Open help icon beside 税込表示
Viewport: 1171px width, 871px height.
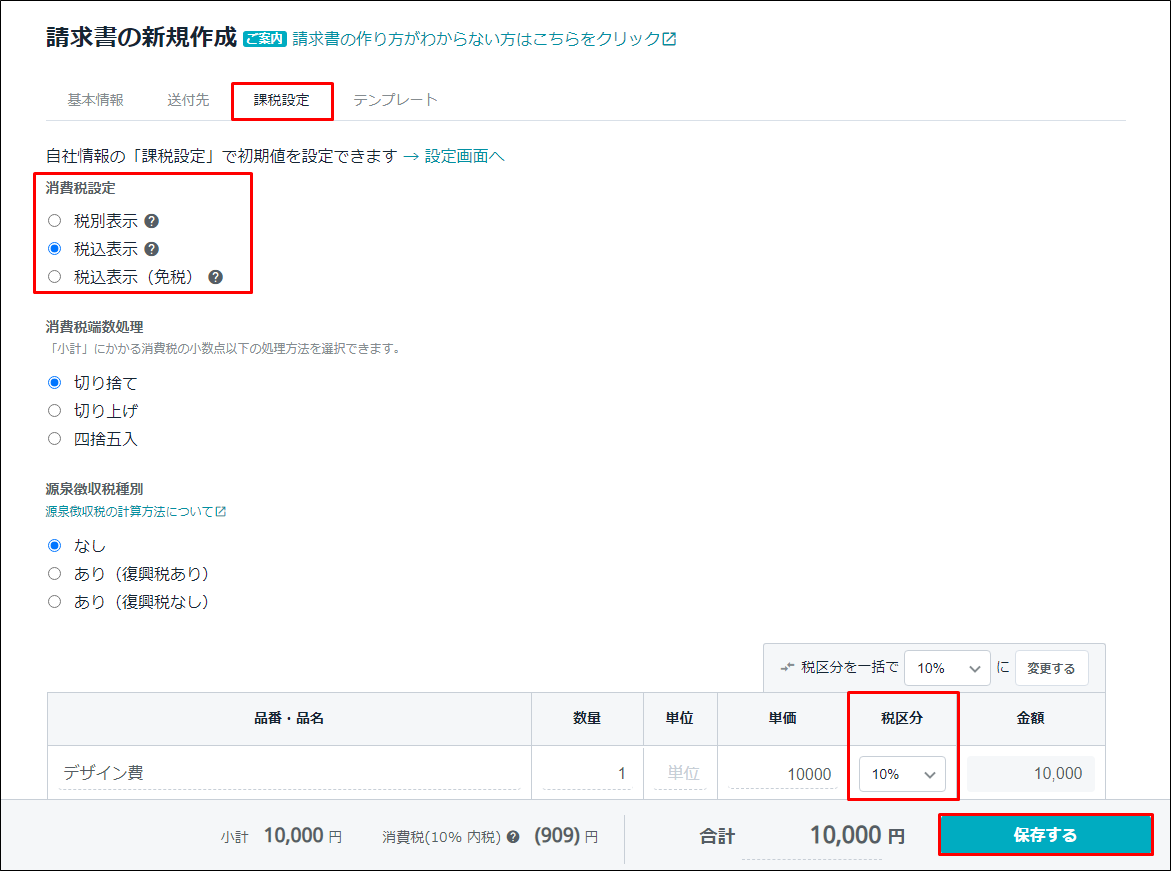tap(152, 249)
